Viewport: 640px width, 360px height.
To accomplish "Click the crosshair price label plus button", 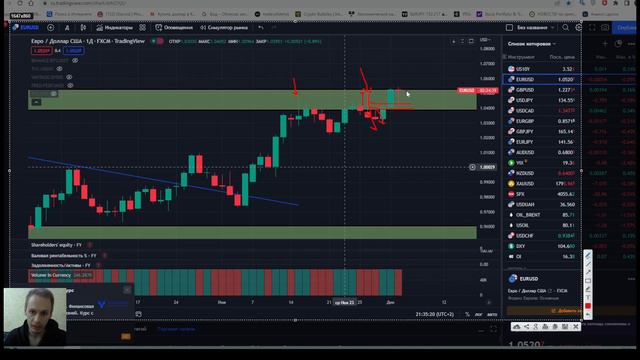I will click(472, 167).
